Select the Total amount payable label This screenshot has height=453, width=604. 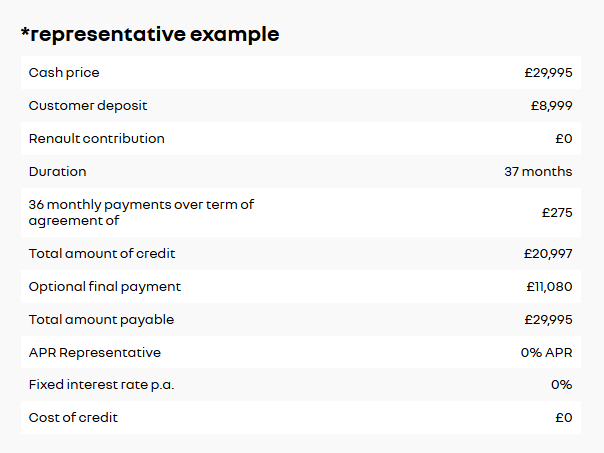[x=101, y=320]
